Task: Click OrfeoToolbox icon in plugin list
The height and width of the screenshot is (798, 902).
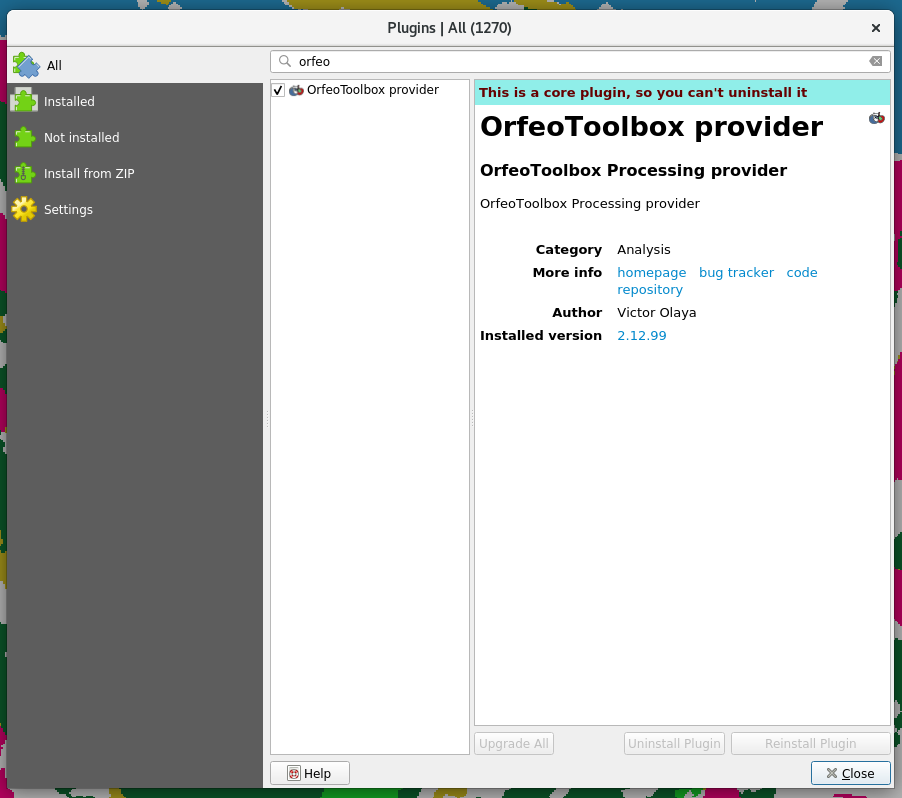Action: point(296,90)
